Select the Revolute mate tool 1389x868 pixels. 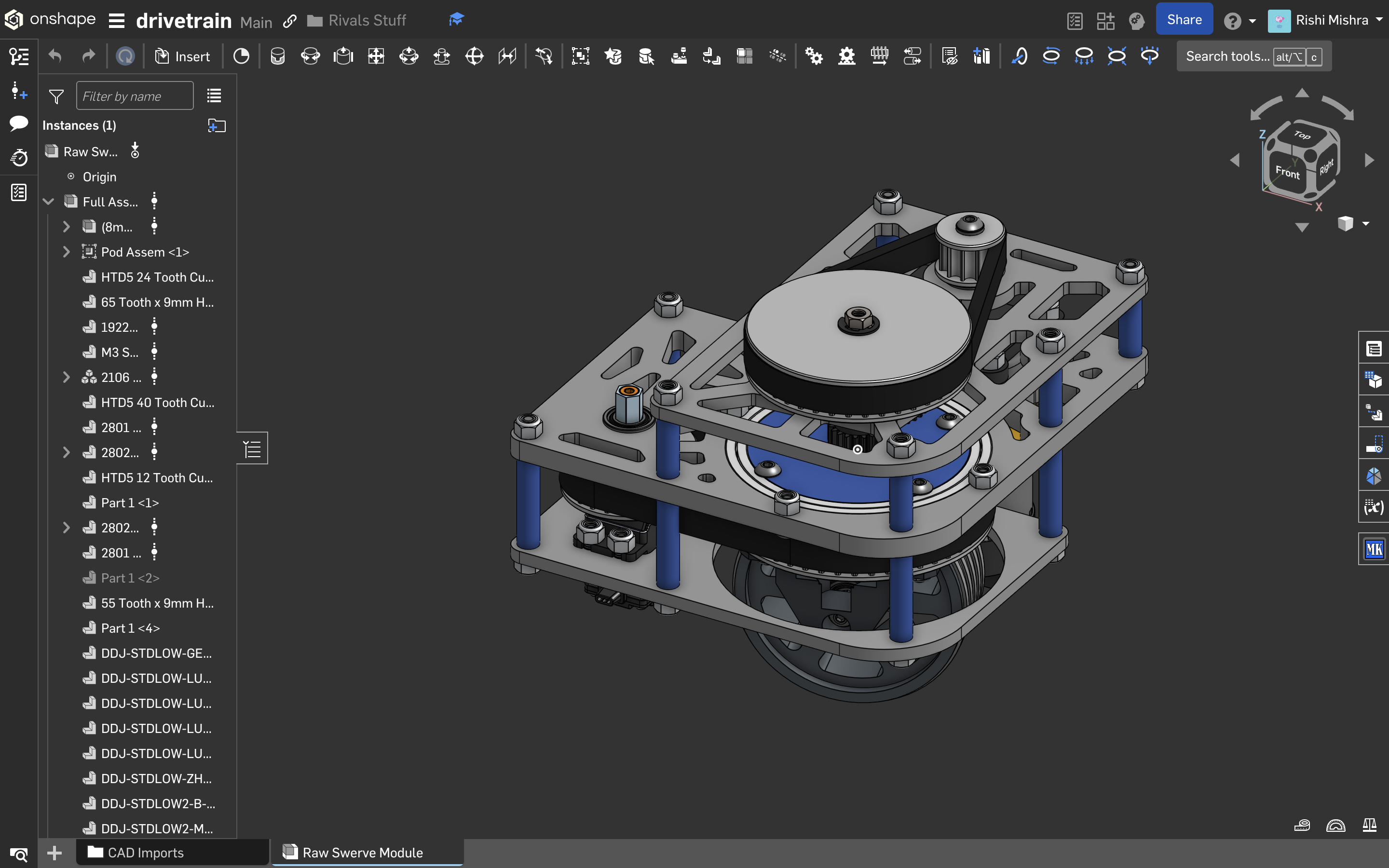311,56
